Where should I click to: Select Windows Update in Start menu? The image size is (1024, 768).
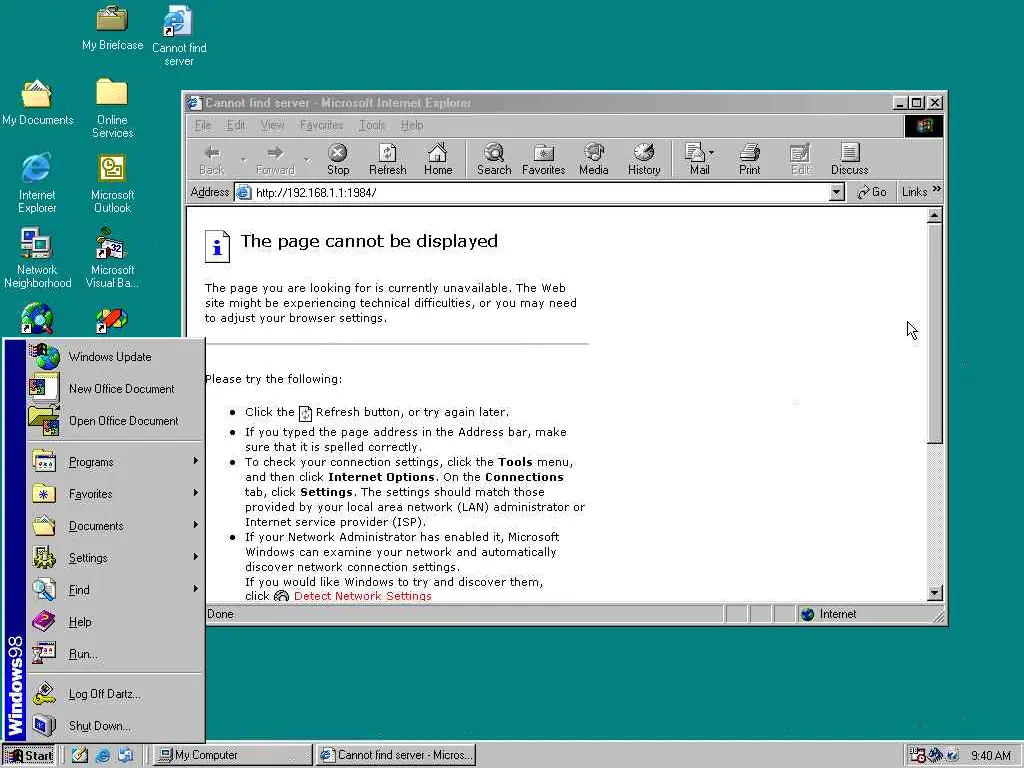tap(115, 357)
